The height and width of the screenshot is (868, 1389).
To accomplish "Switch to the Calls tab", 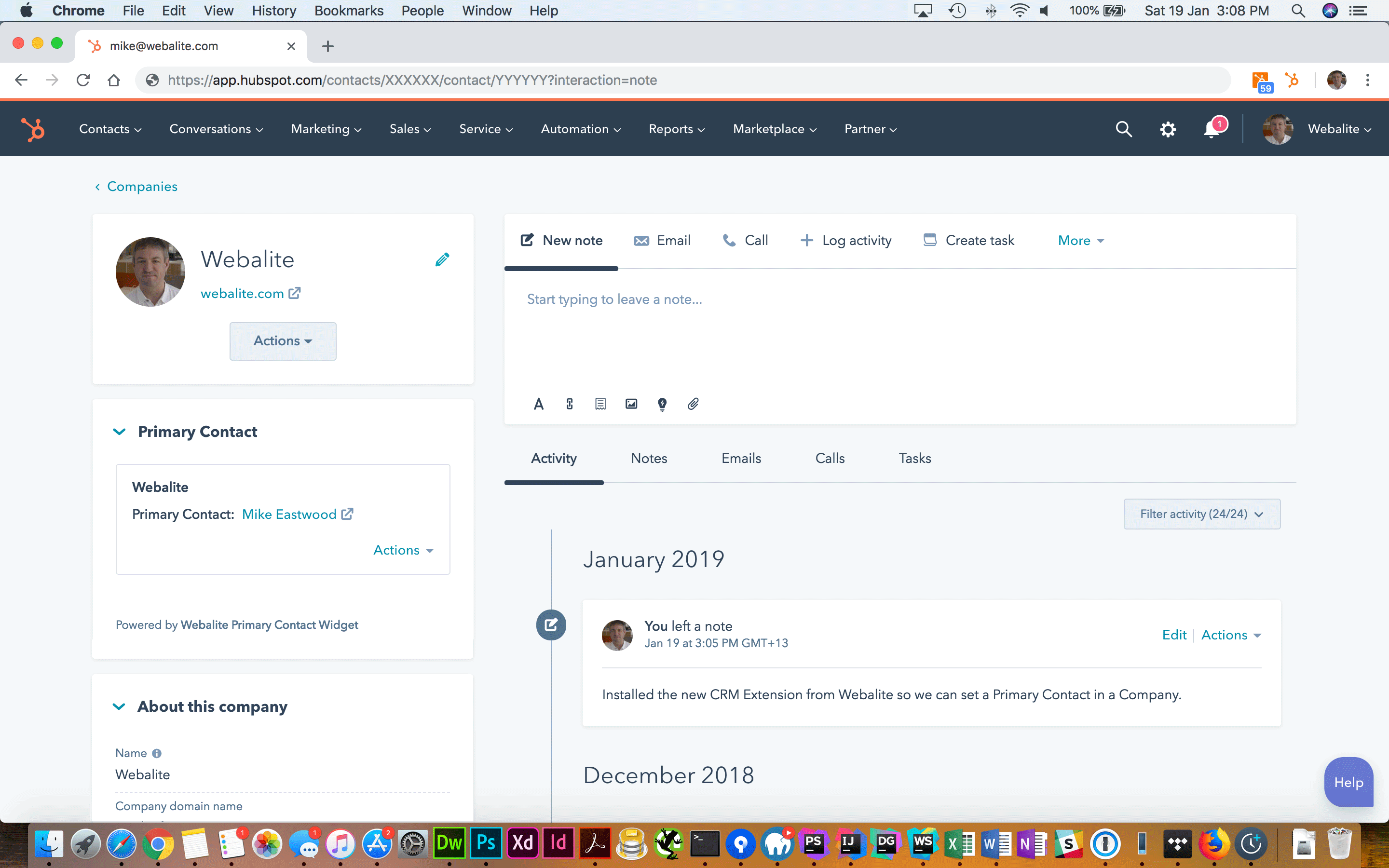I will point(830,458).
